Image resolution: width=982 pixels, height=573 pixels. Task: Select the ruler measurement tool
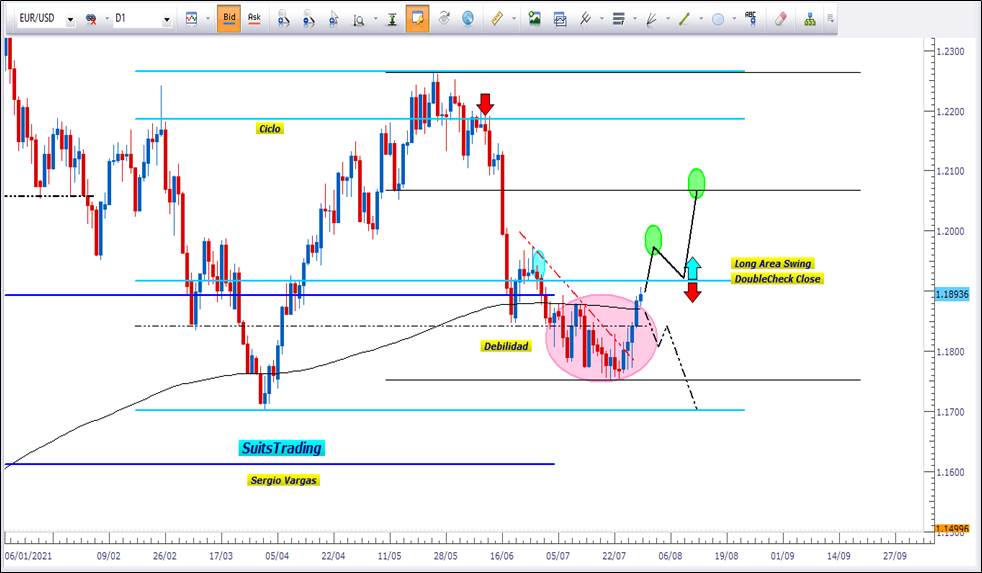(x=496, y=18)
